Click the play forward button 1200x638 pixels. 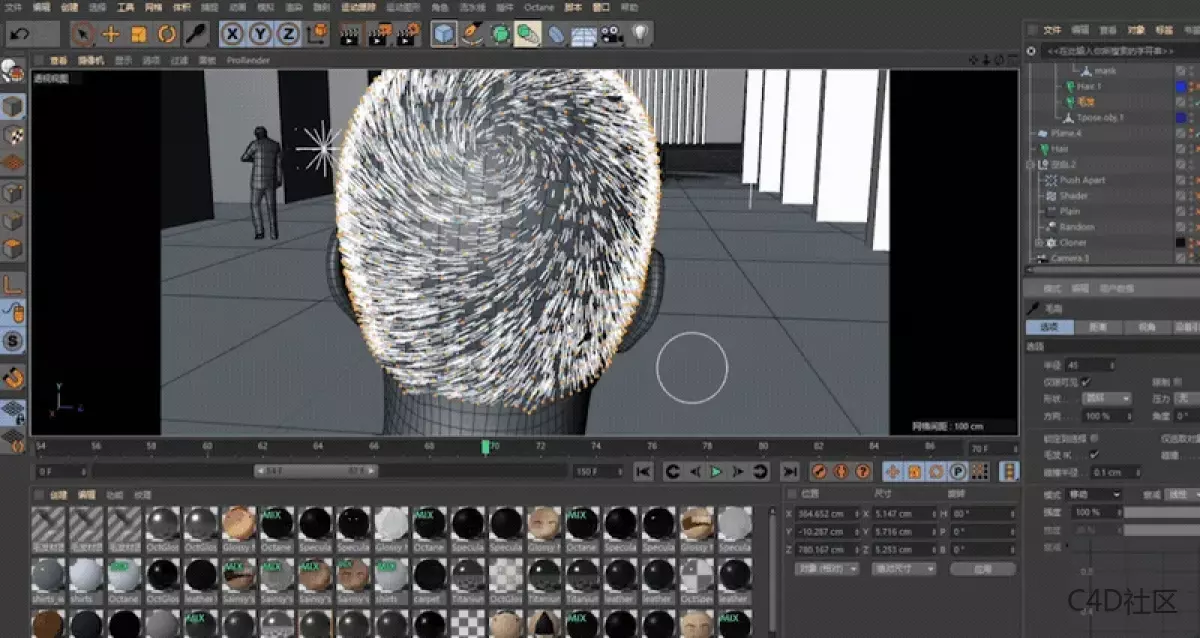coord(716,471)
